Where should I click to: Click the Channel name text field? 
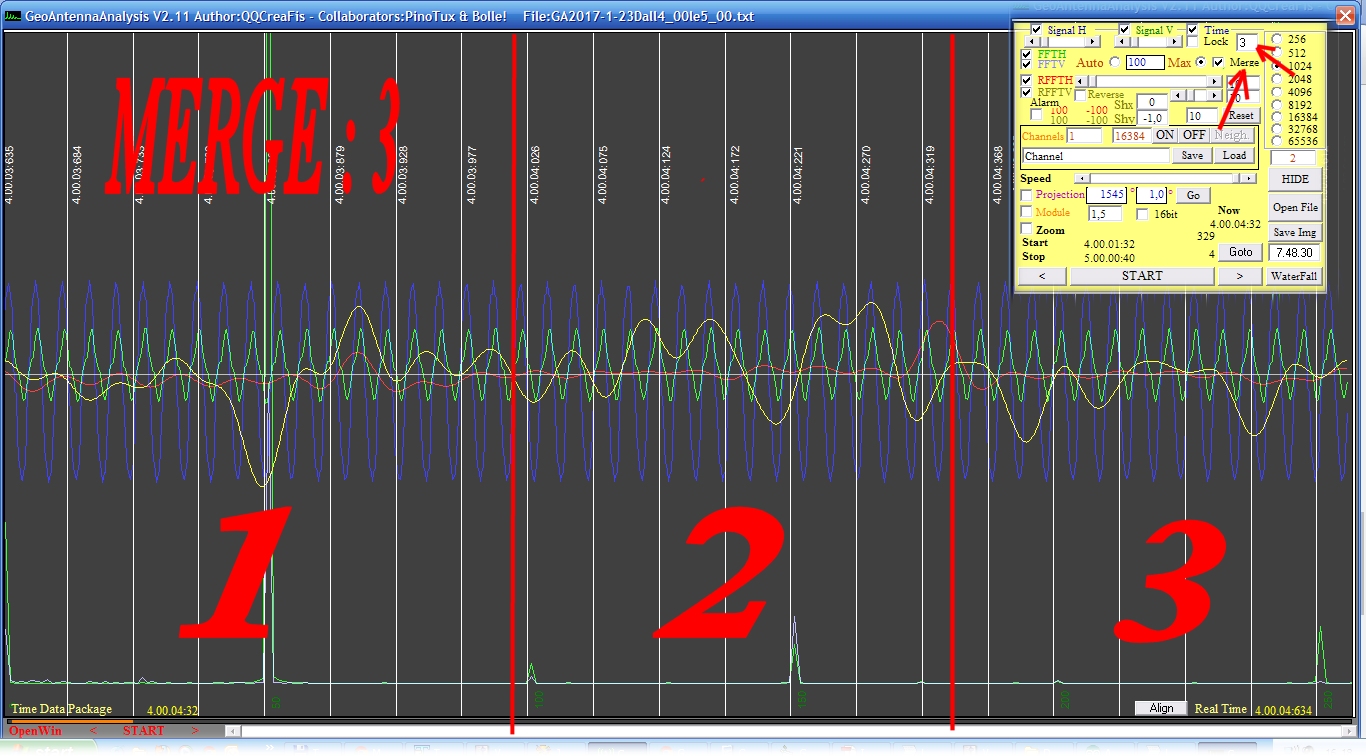click(1096, 156)
